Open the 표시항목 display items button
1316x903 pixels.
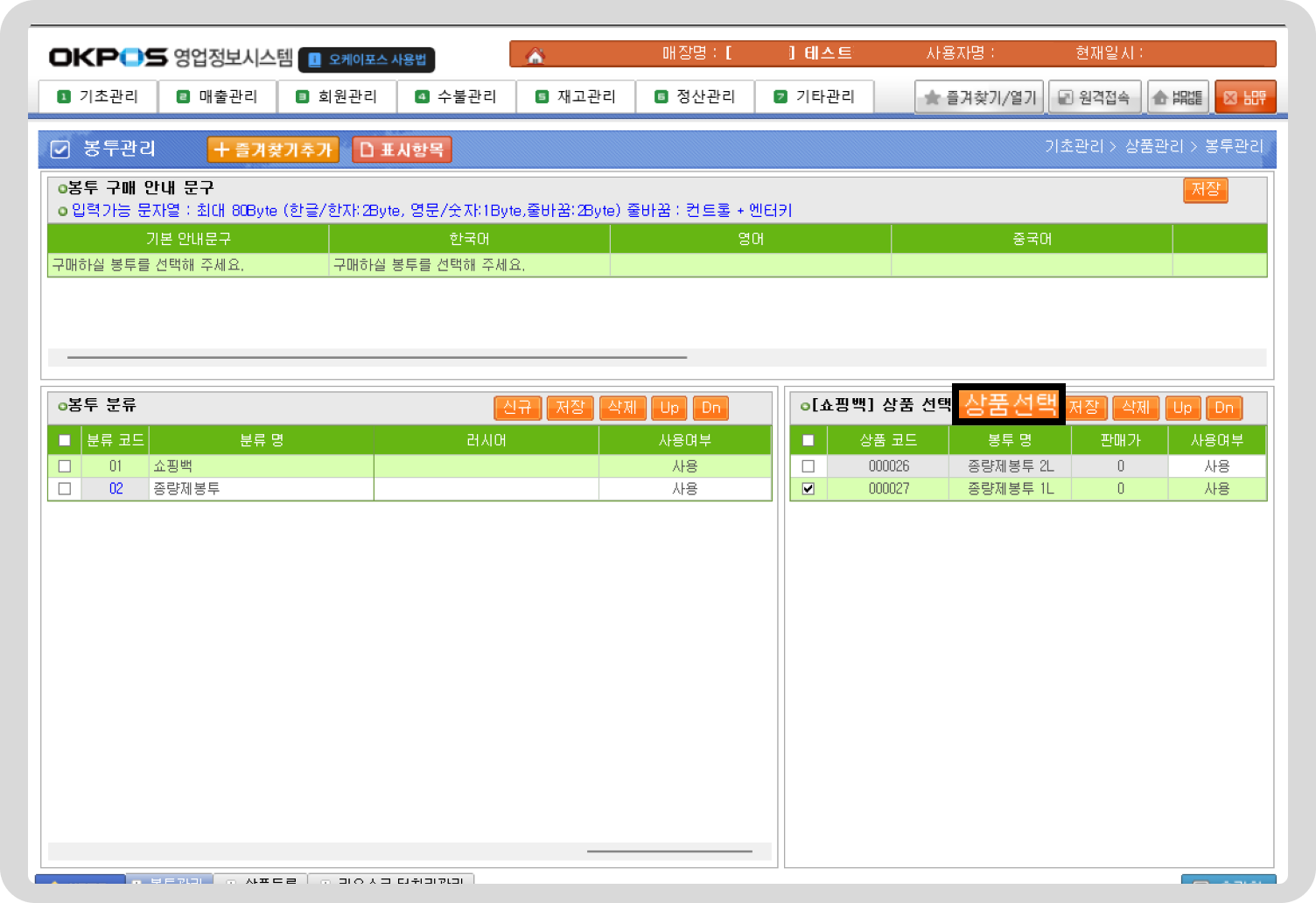(x=402, y=150)
